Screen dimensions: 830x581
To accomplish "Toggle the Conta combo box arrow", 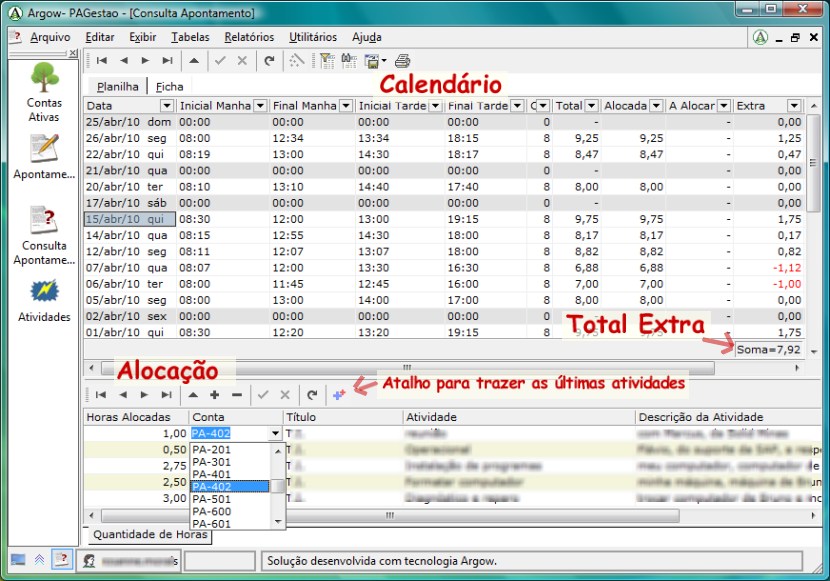I will 275,433.
